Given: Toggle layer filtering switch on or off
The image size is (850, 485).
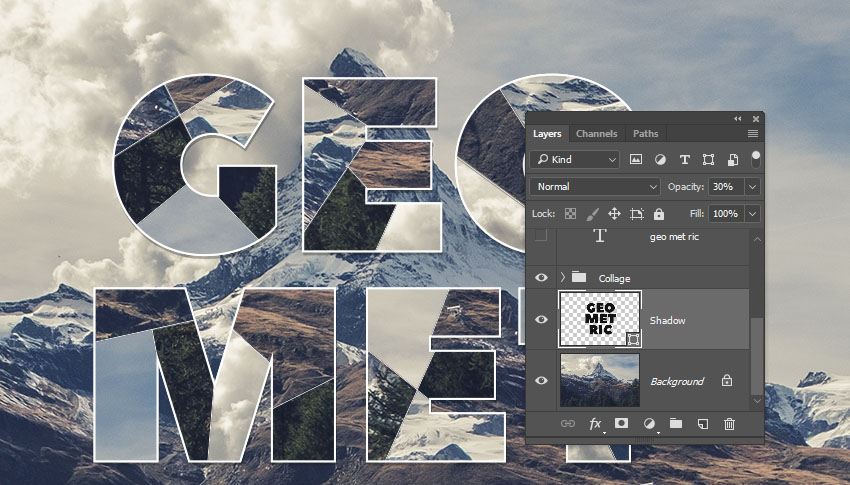Looking at the screenshot, I should [756, 157].
